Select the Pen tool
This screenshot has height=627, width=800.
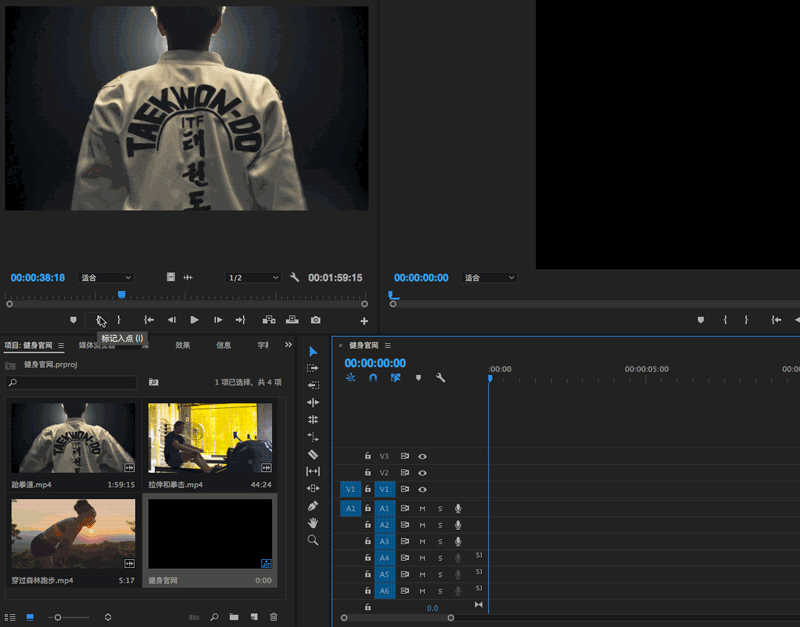click(x=313, y=506)
